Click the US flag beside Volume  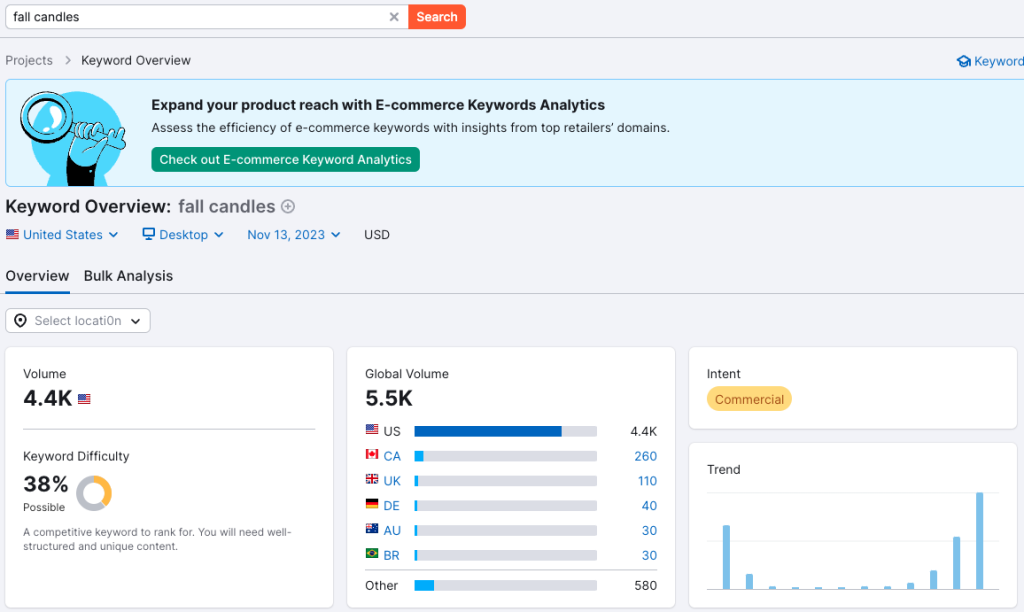click(84, 399)
